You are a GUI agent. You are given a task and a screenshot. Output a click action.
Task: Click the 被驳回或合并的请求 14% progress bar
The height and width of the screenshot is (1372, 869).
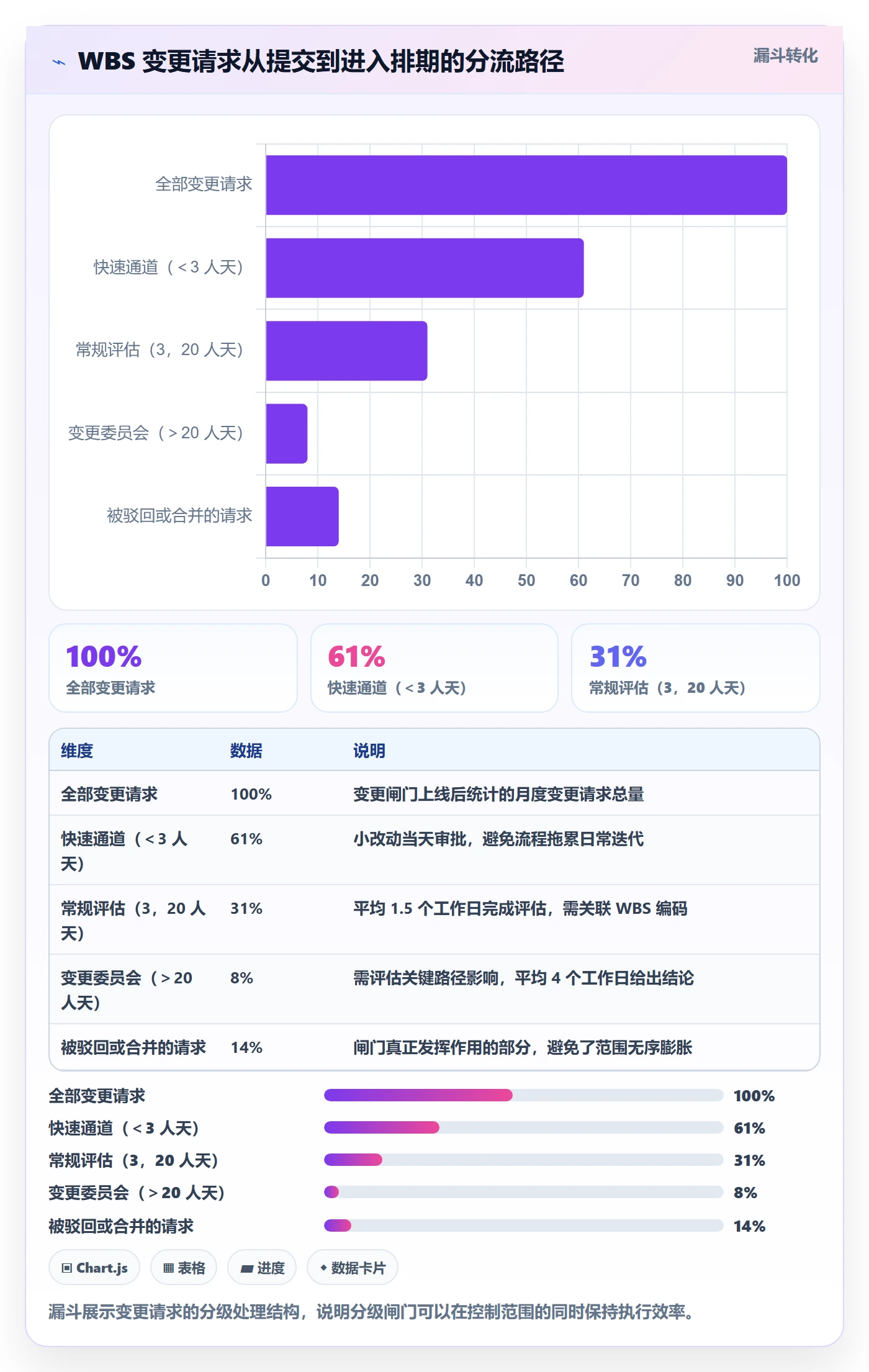pyautogui.click(x=524, y=1225)
